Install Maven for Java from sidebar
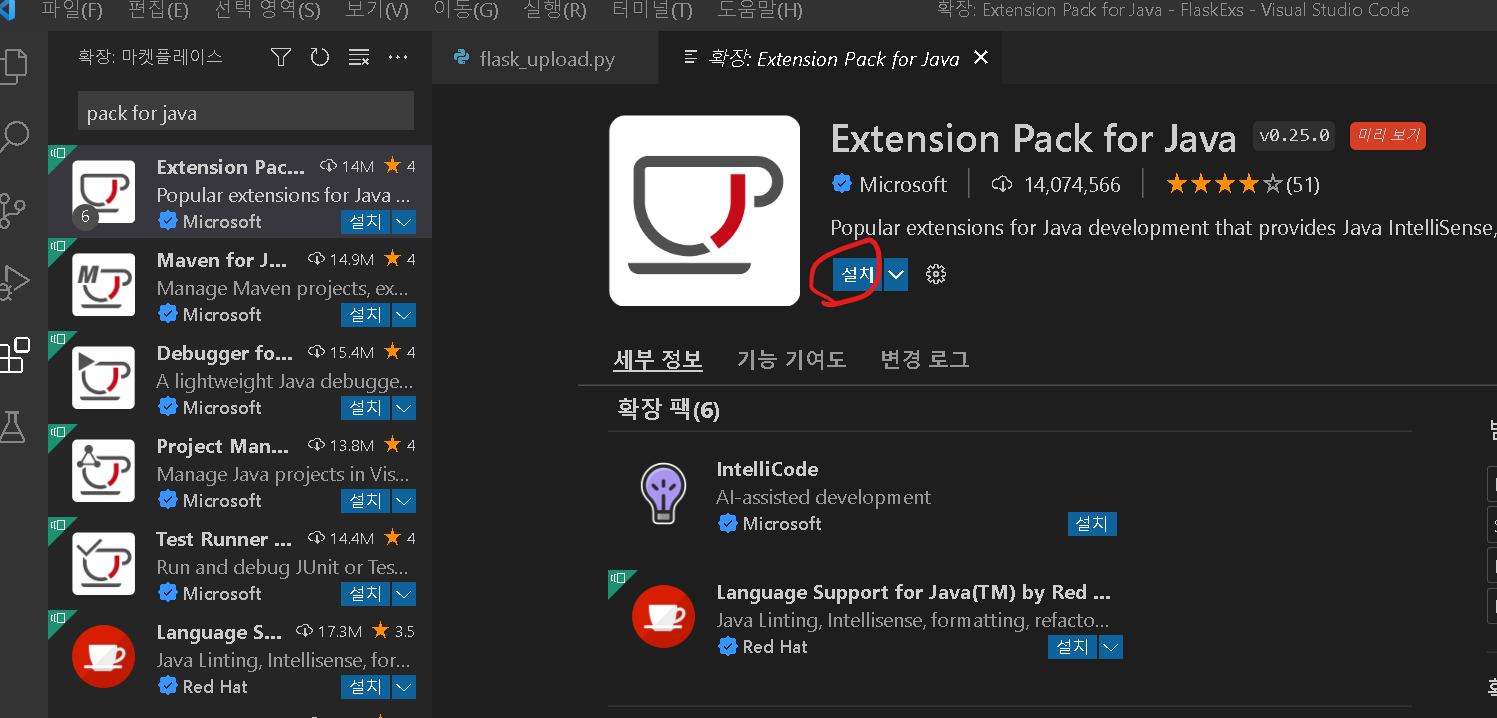Image resolution: width=1497 pixels, height=718 pixels. [365, 315]
